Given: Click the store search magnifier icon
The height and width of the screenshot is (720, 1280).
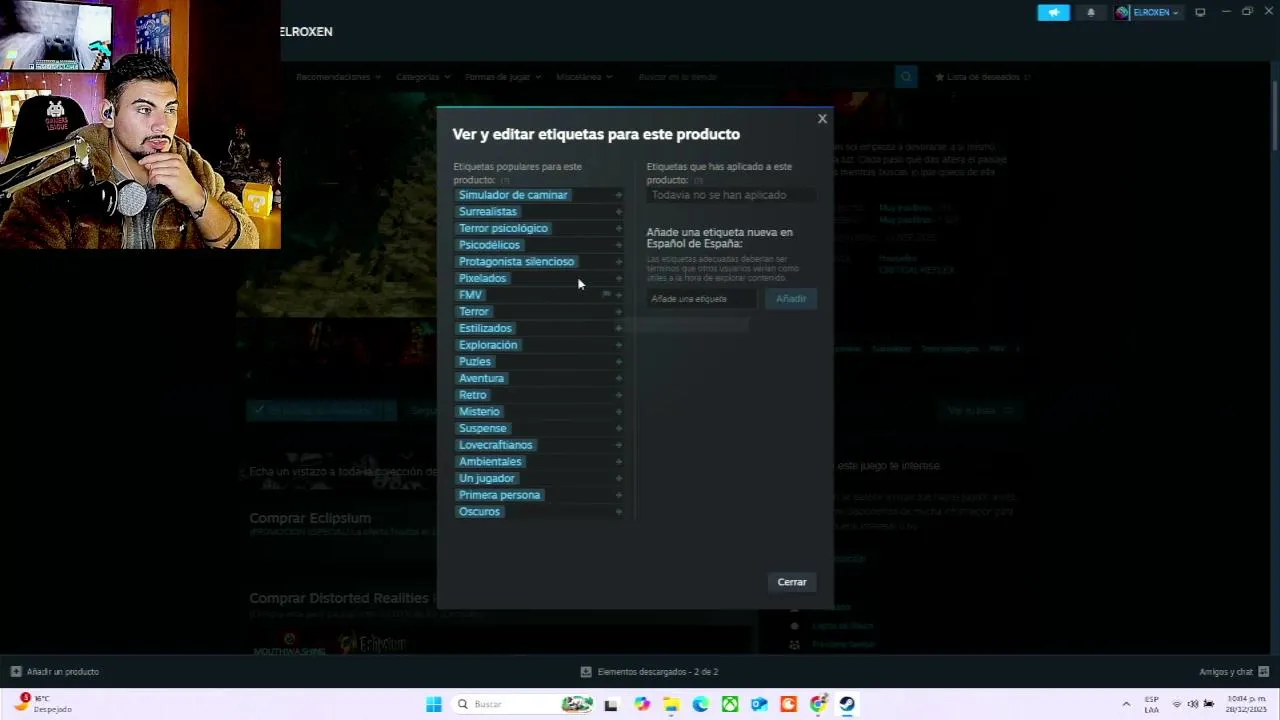Looking at the screenshot, I should click(906, 77).
